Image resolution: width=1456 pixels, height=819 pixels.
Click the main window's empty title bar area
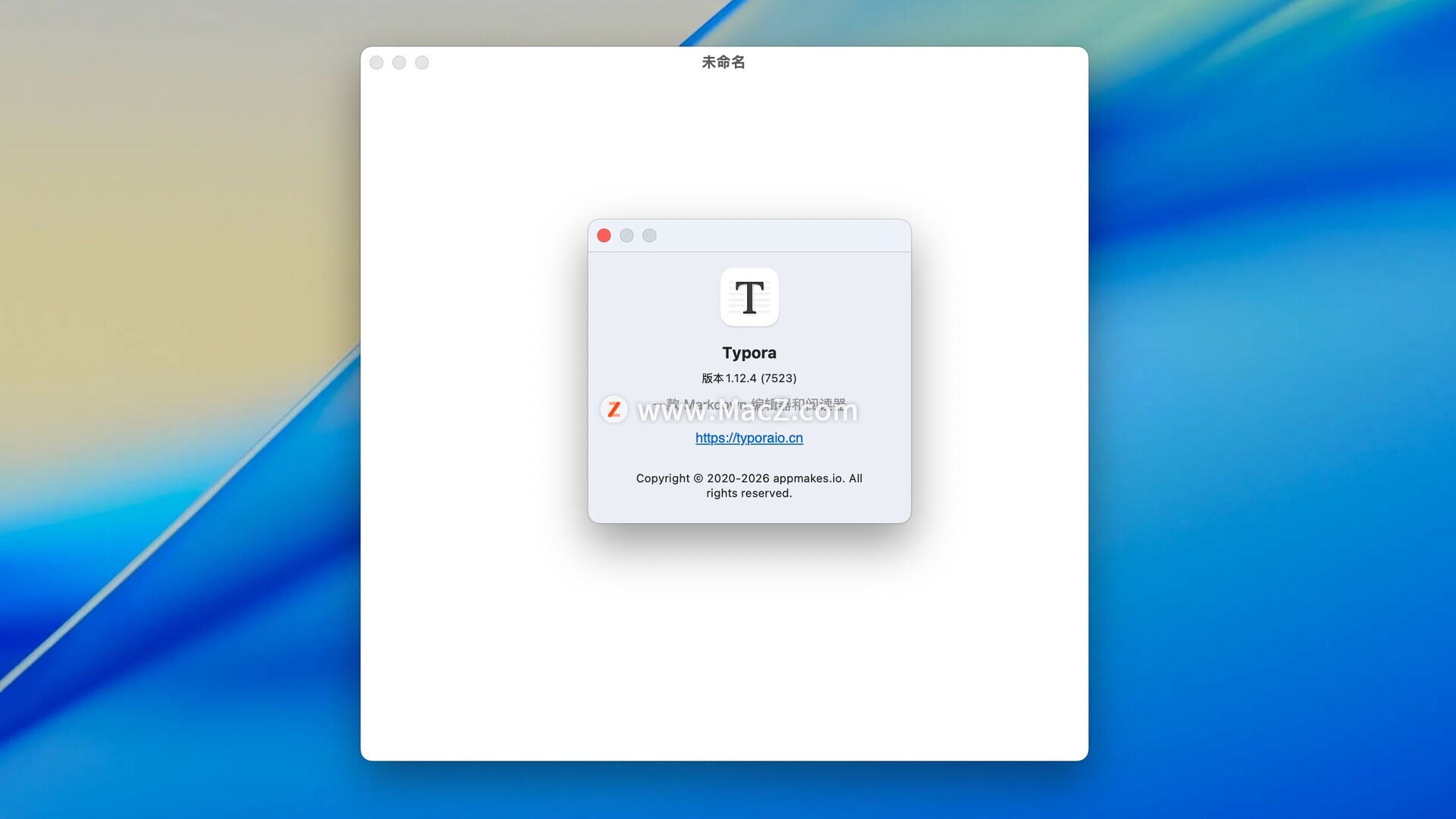[x=910, y=63]
